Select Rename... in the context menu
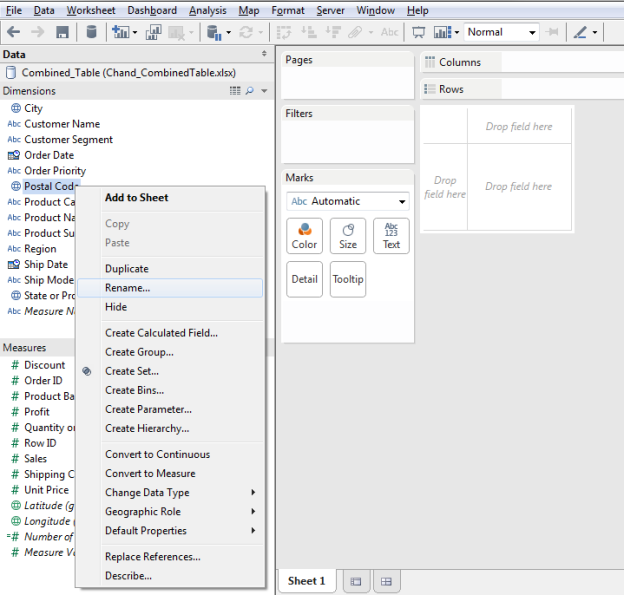This screenshot has width=624, height=595. (170, 288)
